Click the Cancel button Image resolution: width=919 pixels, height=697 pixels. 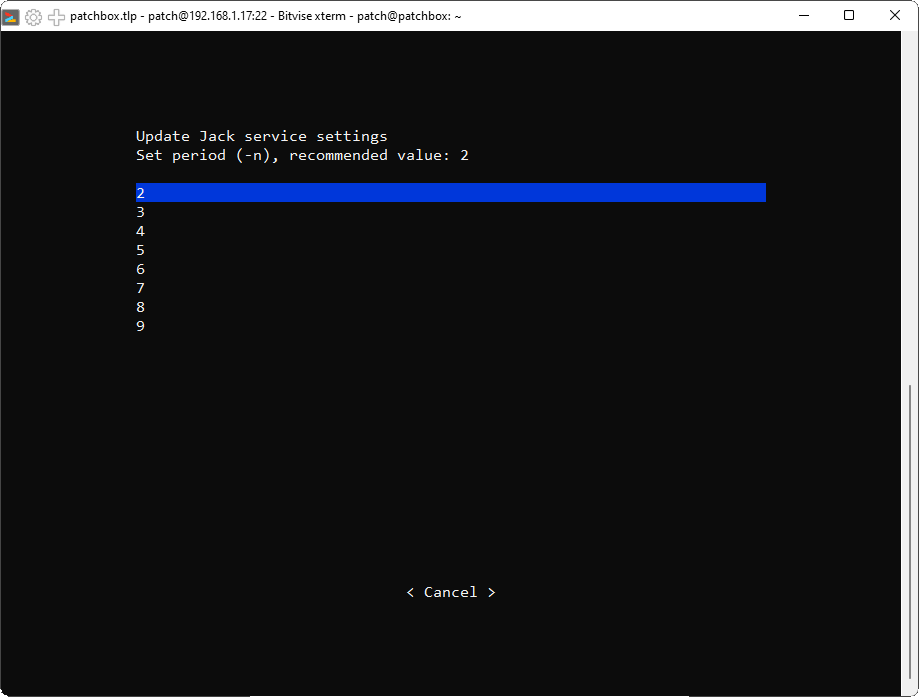[451, 592]
